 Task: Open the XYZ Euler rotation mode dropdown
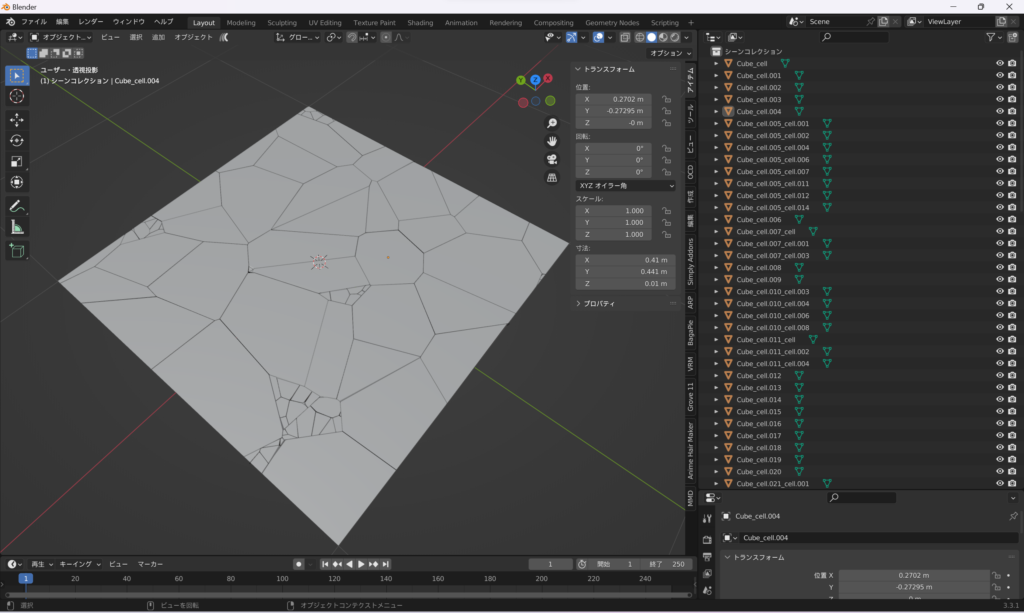coord(625,185)
